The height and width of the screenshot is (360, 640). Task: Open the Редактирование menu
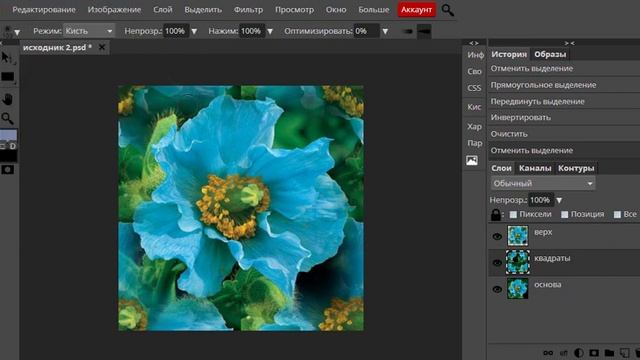44,9
